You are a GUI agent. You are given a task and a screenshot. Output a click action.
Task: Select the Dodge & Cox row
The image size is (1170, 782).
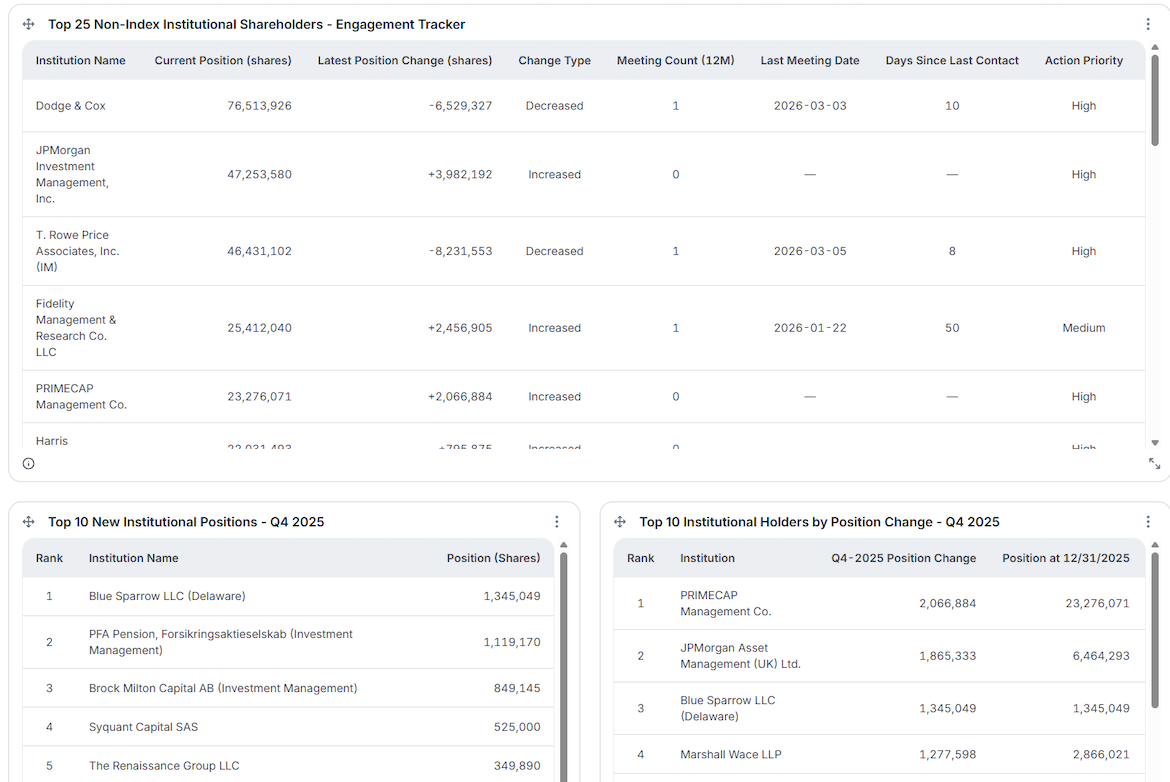(x=584, y=106)
